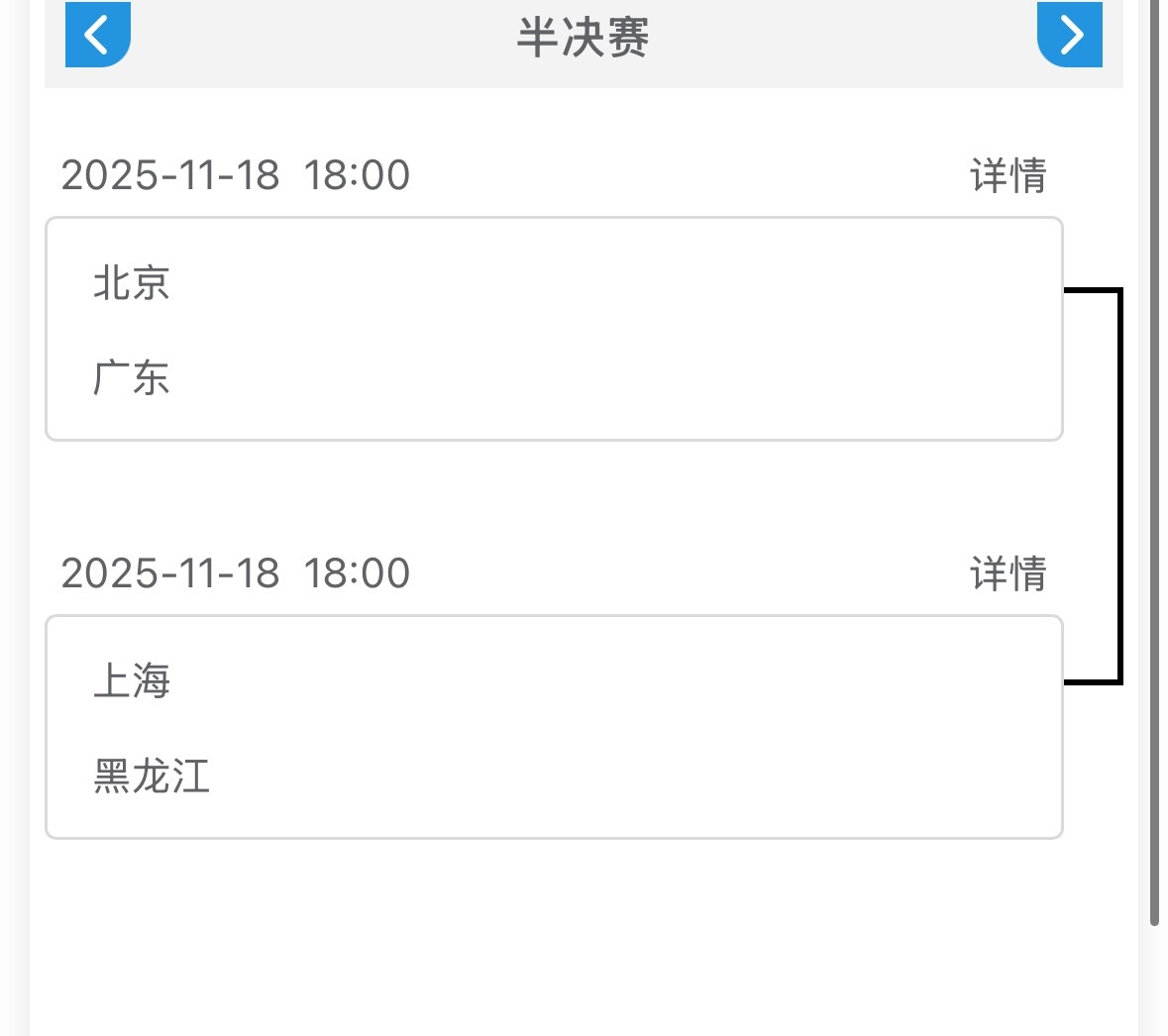Click the 2025-11-18 18:00 label of the second match

(x=236, y=573)
